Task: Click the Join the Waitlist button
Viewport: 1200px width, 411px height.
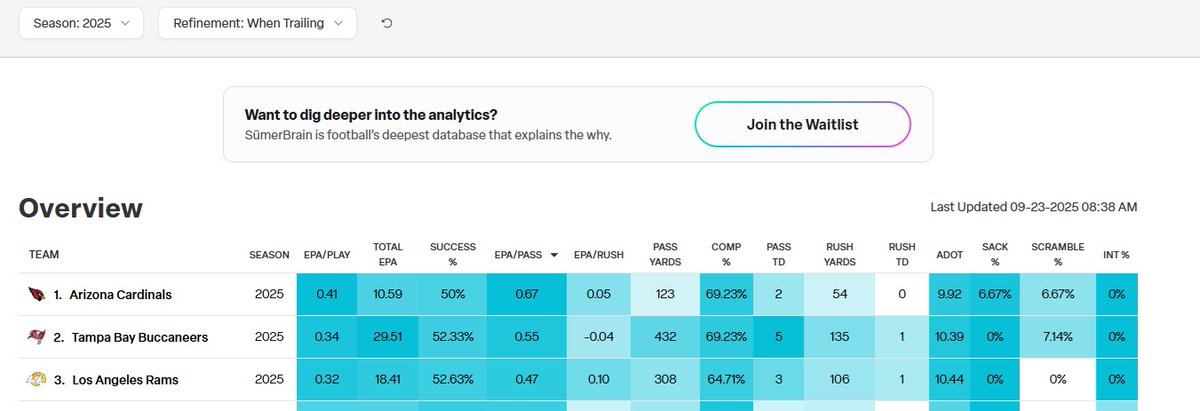Action: pos(803,125)
